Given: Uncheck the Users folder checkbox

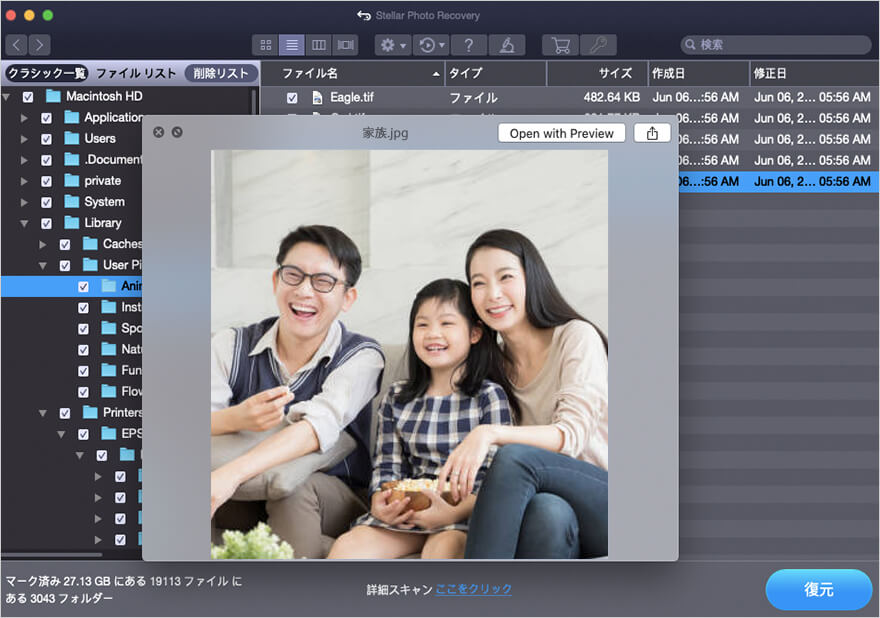Looking at the screenshot, I should tap(46, 139).
